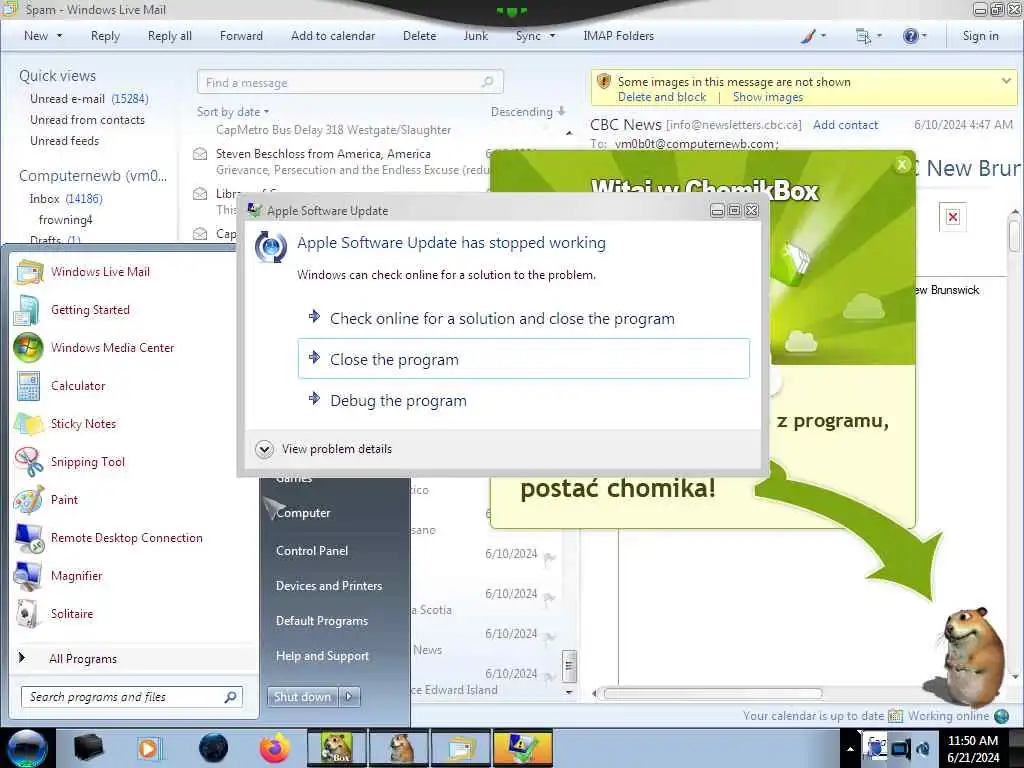Launch Firefox from the taskbar
The height and width of the screenshot is (768, 1024).
pos(275,748)
